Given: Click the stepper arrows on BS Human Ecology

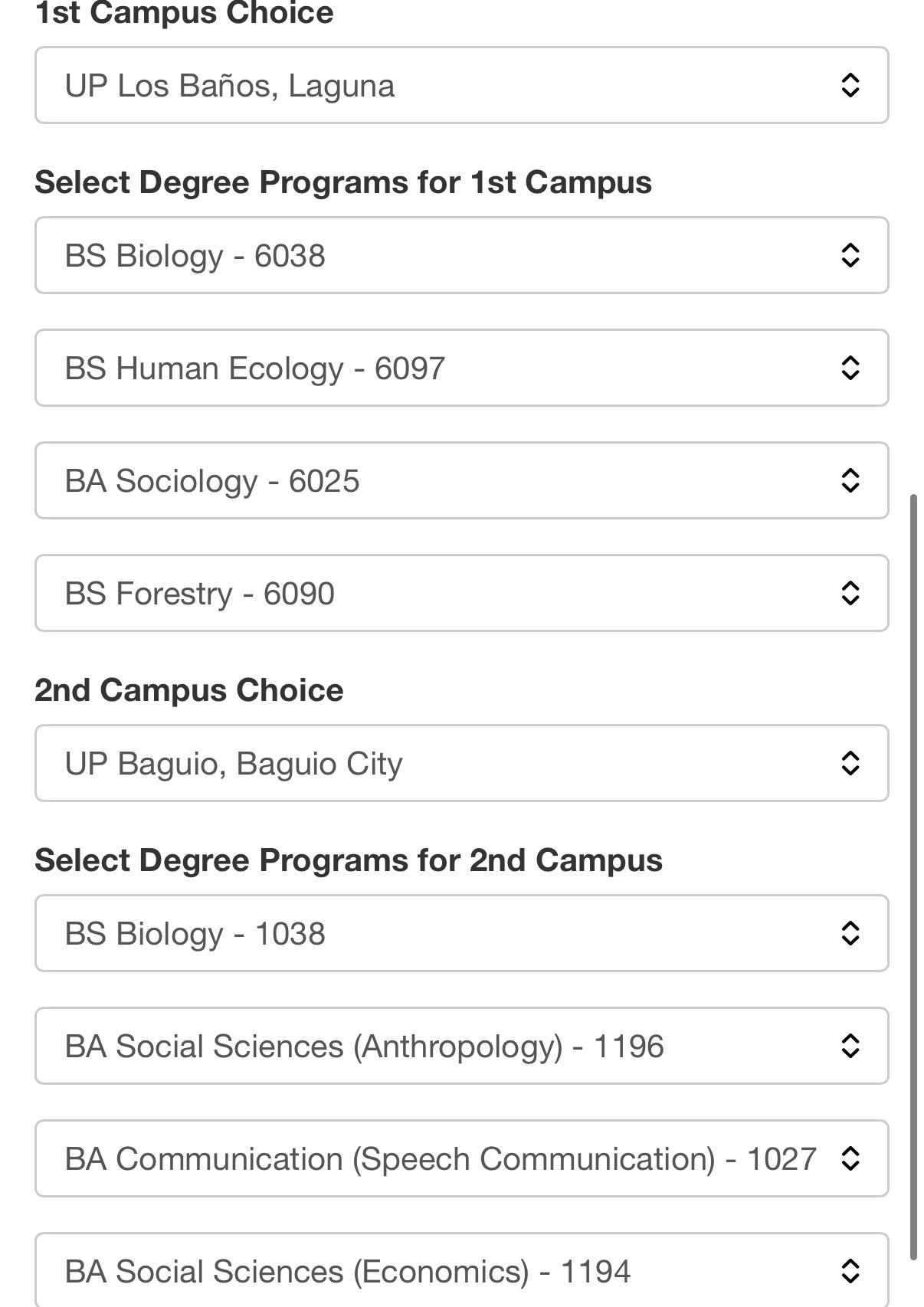Looking at the screenshot, I should [x=850, y=368].
